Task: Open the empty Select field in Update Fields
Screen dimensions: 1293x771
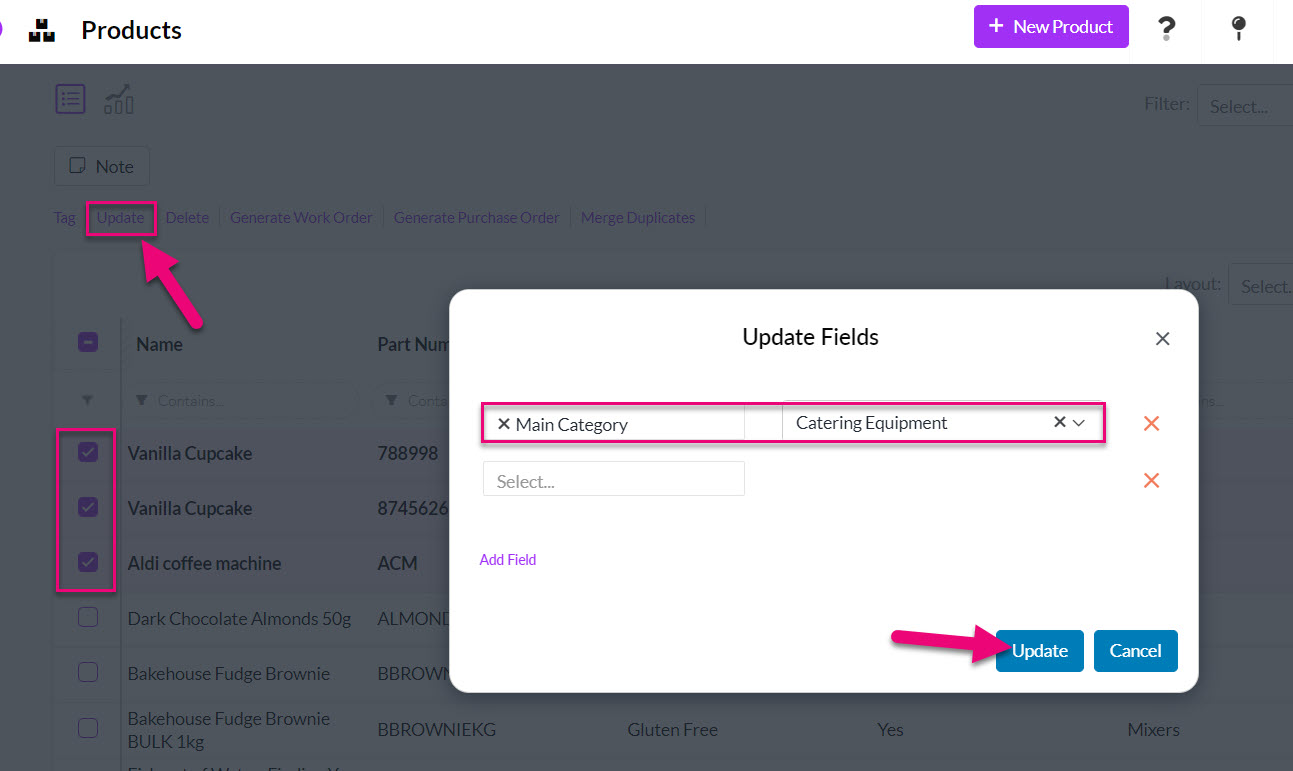Action: click(613, 478)
